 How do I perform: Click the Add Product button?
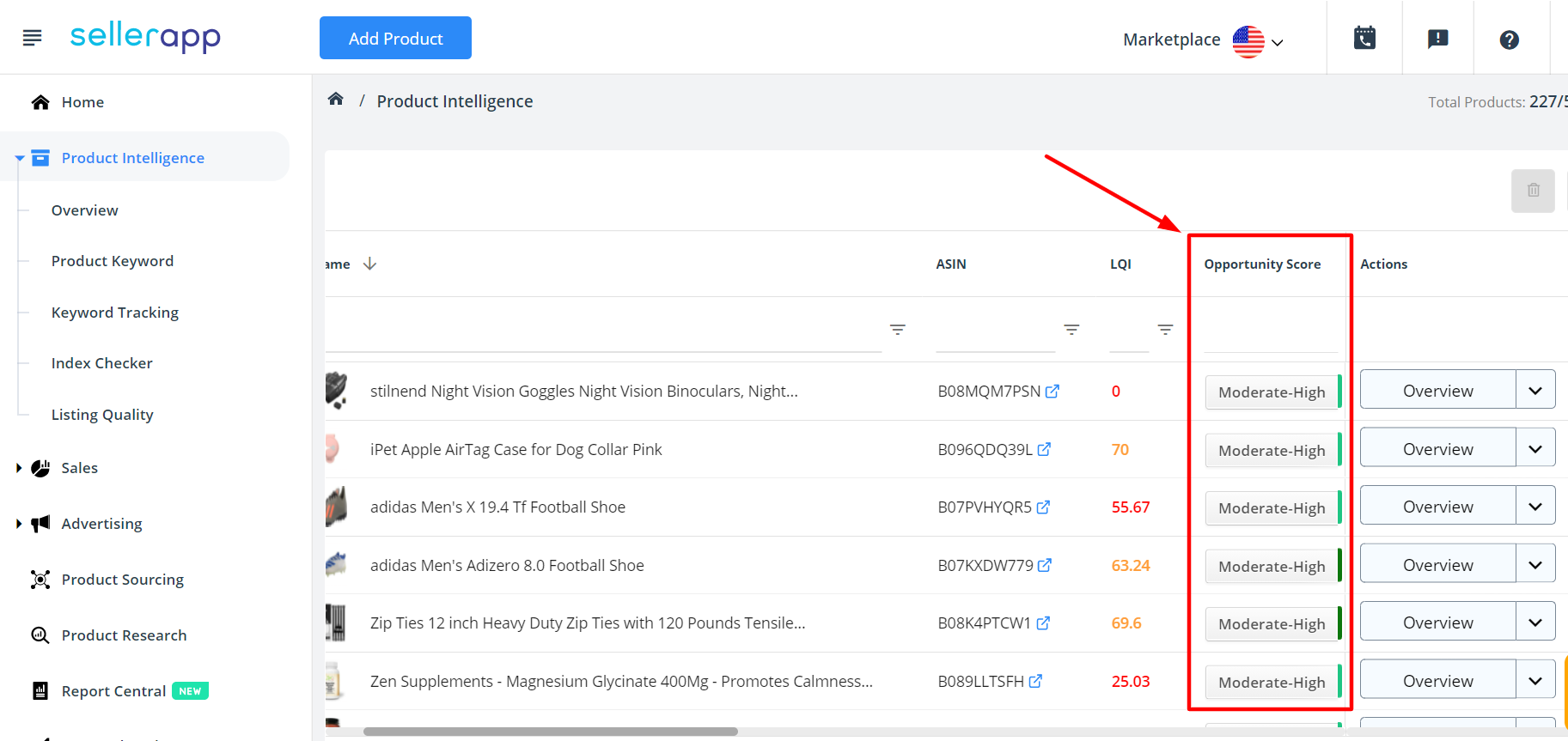pyautogui.click(x=395, y=38)
